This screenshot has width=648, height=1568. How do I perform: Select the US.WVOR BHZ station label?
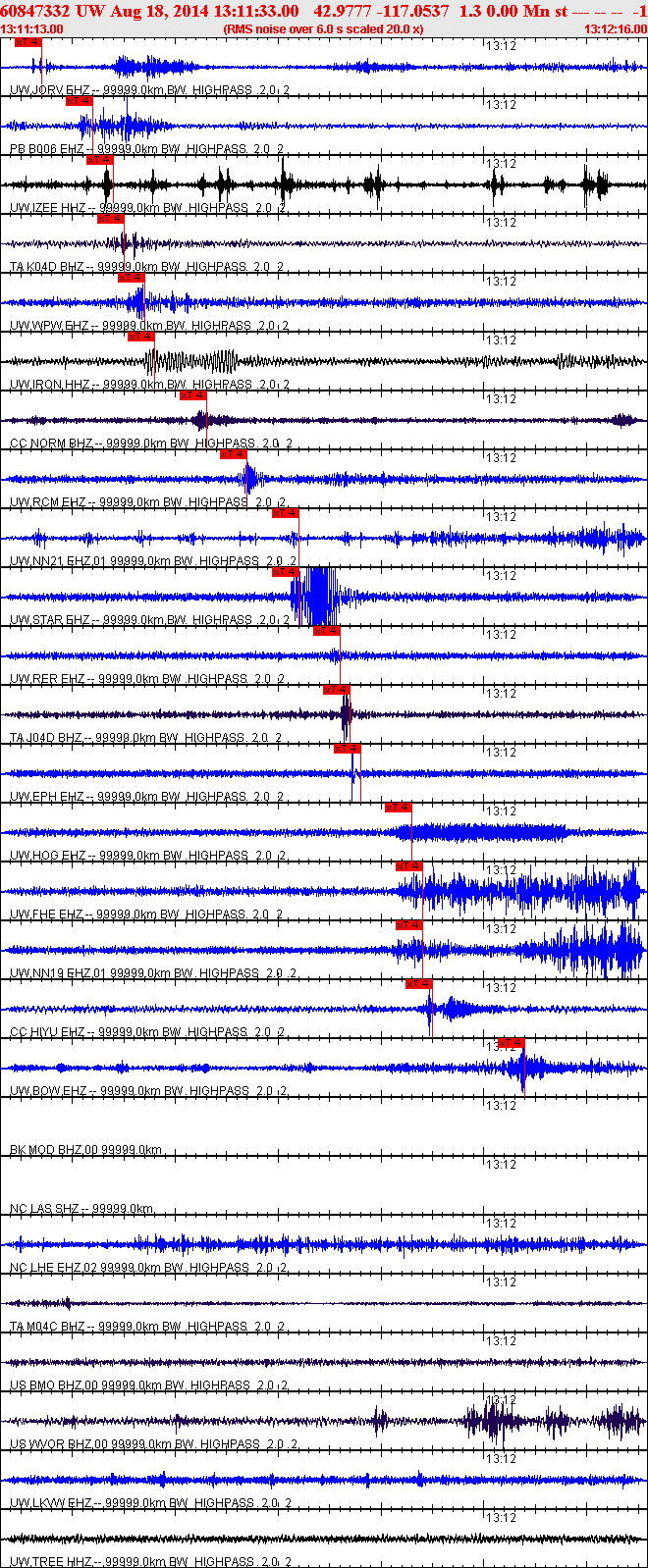[x=152, y=1444]
